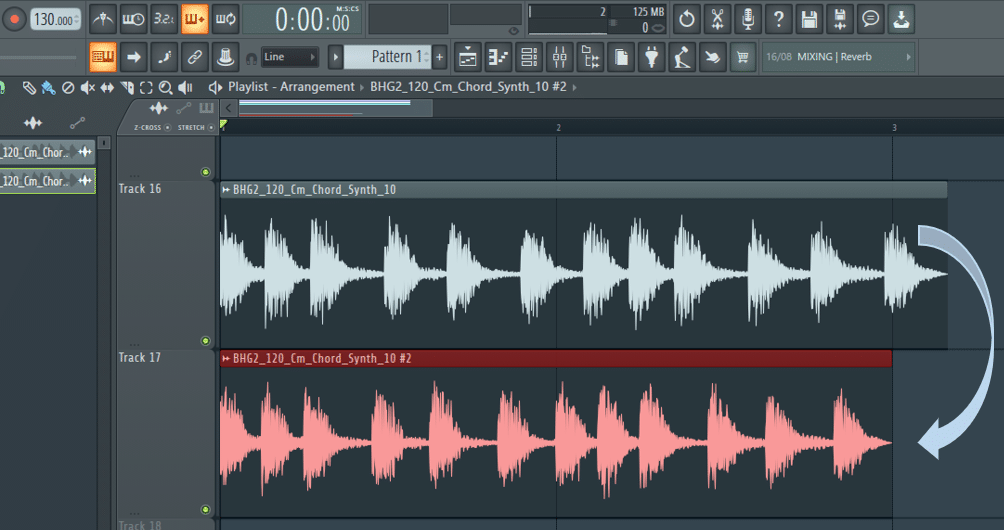1004x530 pixels.
Task: Expand the Pattern 1 selector arrow
Action: click(x=336, y=58)
